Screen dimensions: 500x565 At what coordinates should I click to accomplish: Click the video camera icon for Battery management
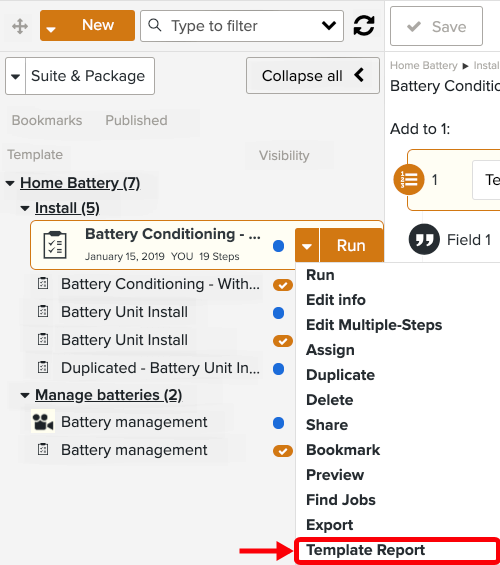click(43, 422)
